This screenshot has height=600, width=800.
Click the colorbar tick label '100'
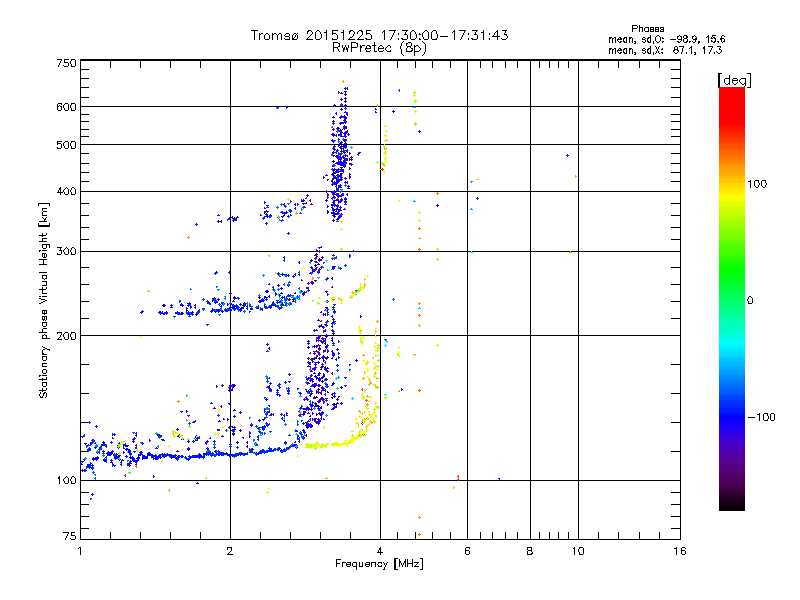tap(757, 184)
